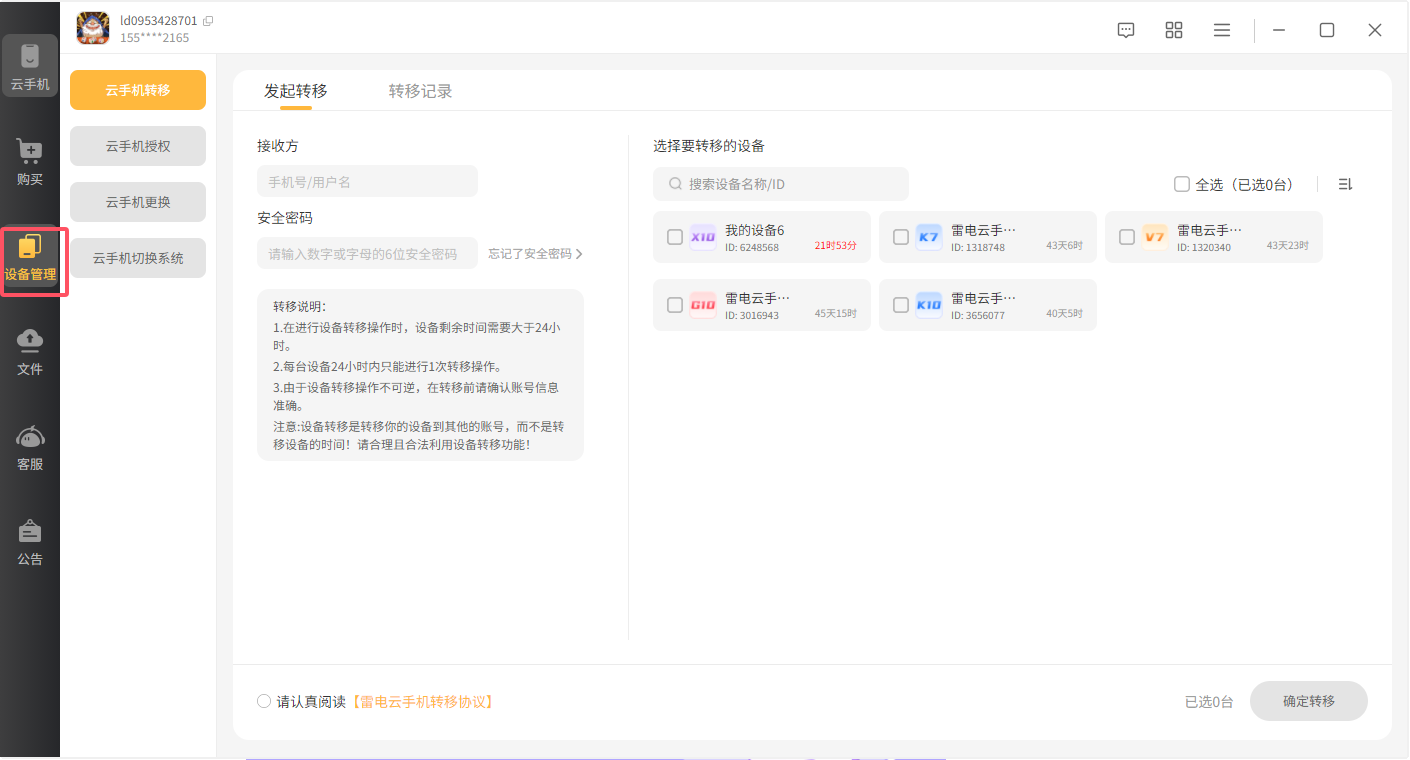This screenshot has width=1410, height=760.
Task: Open the device sort list icon
Action: click(x=1345, y=184)
